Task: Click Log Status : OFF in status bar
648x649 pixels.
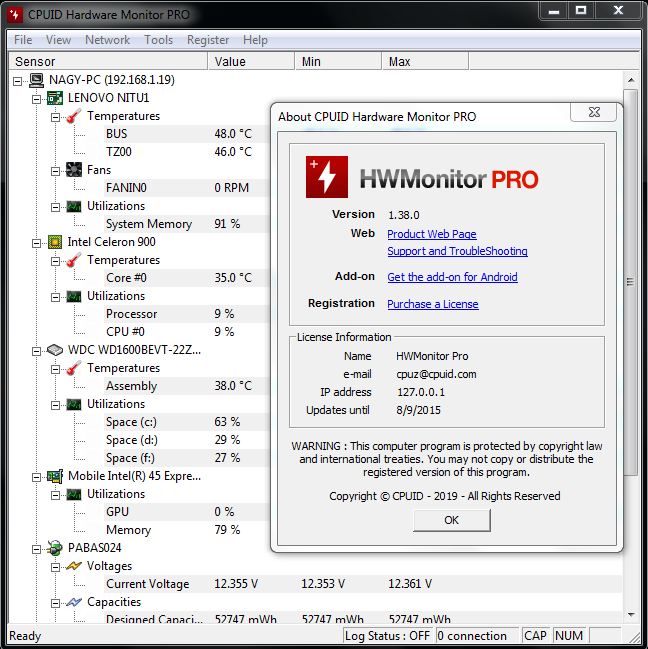Action: [x=388, y=636]
